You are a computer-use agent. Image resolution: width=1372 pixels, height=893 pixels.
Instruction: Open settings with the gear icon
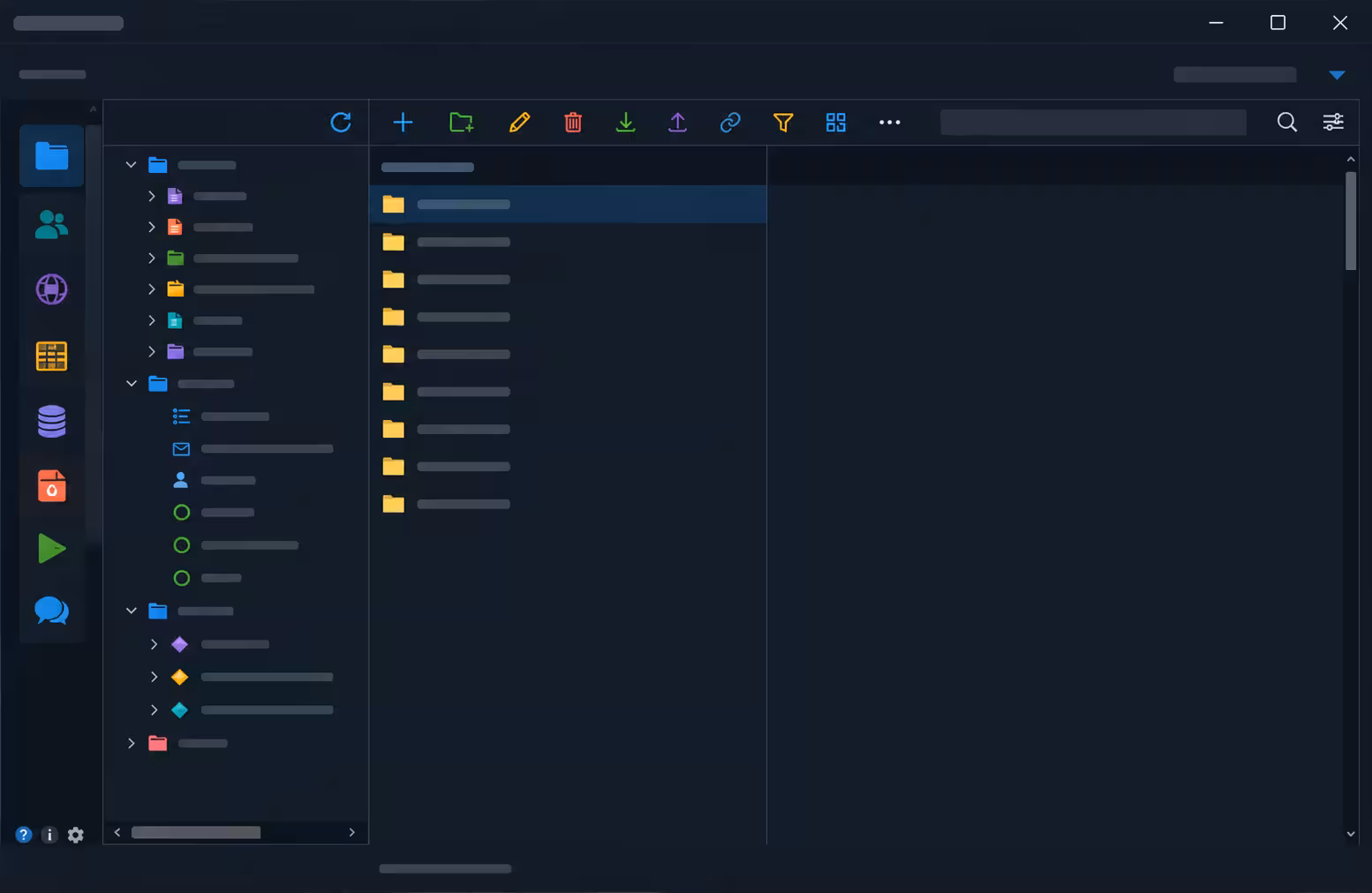coord(76,835)
